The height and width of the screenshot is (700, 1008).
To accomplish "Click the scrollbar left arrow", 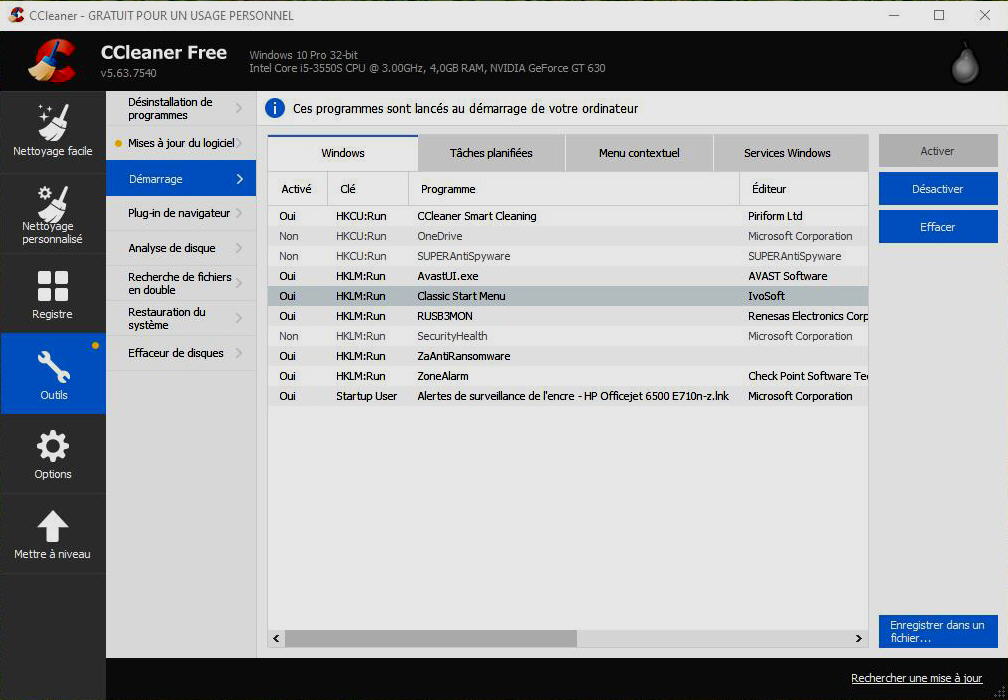I will coord(276,638).
